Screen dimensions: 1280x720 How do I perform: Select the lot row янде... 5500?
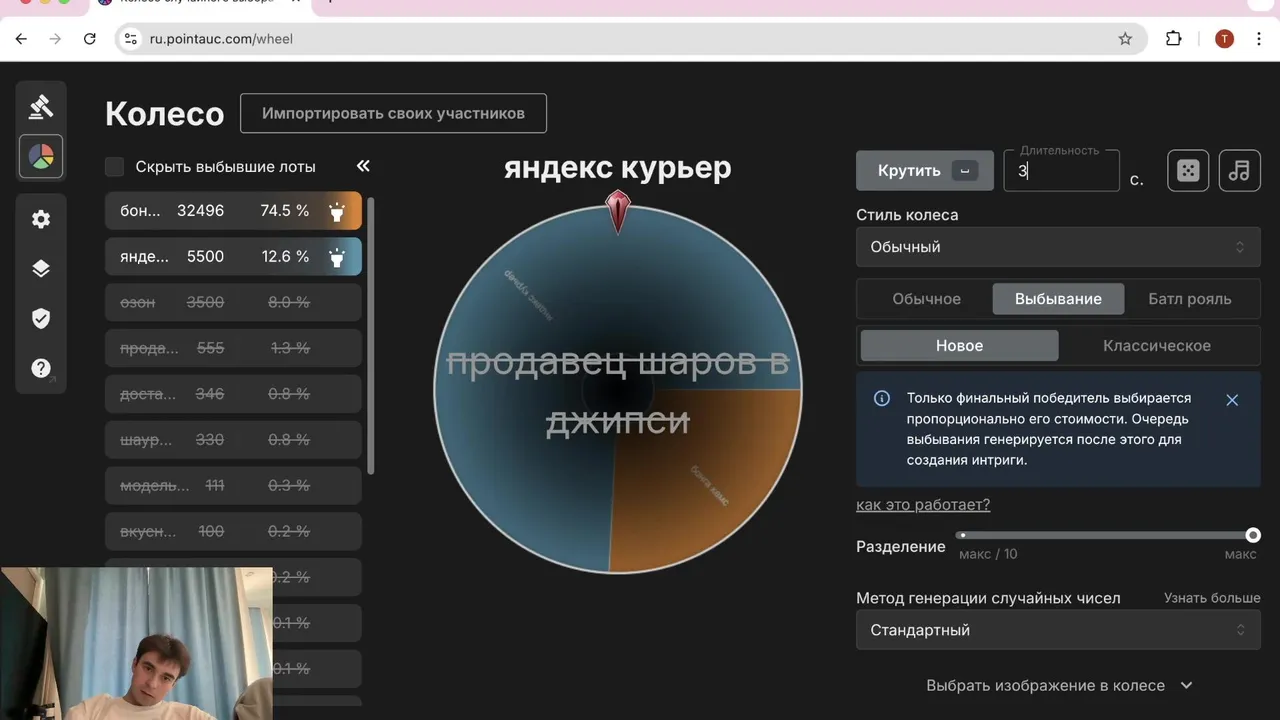(233, 257)
